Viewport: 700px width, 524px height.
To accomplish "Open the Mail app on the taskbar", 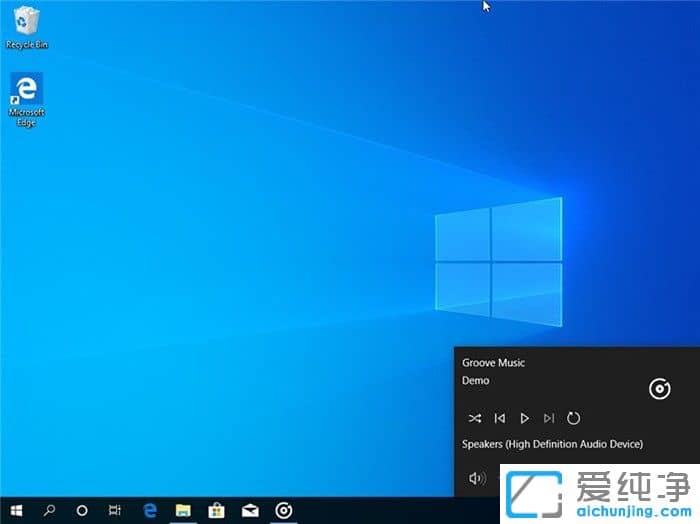I will (250, 510).
